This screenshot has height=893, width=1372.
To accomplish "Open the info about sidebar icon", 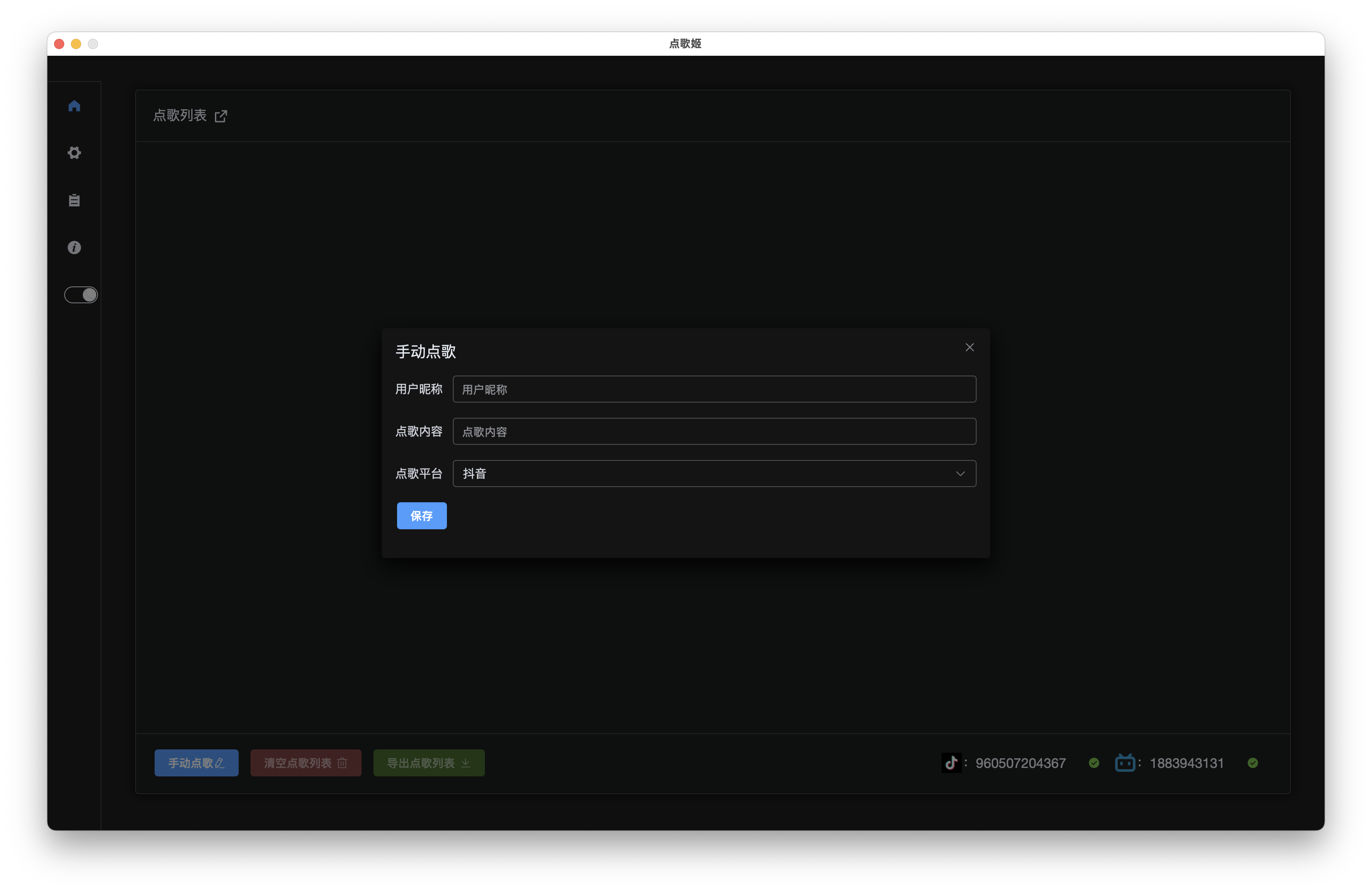I will pos(74,247).
